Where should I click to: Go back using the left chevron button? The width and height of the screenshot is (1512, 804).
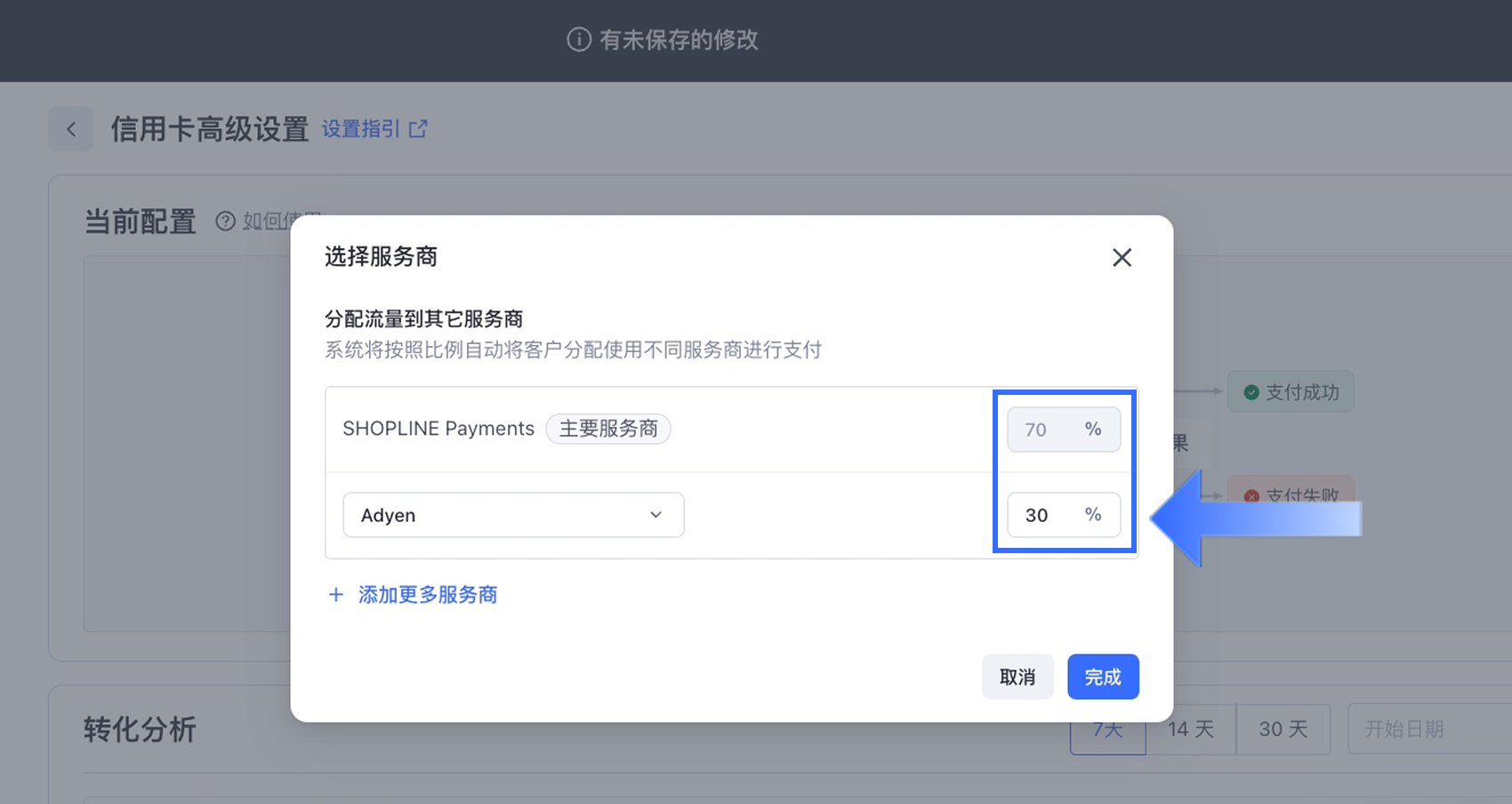click(x=71, y=129)
